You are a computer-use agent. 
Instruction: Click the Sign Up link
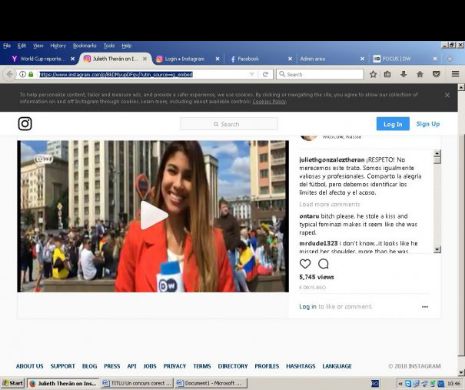428,124
